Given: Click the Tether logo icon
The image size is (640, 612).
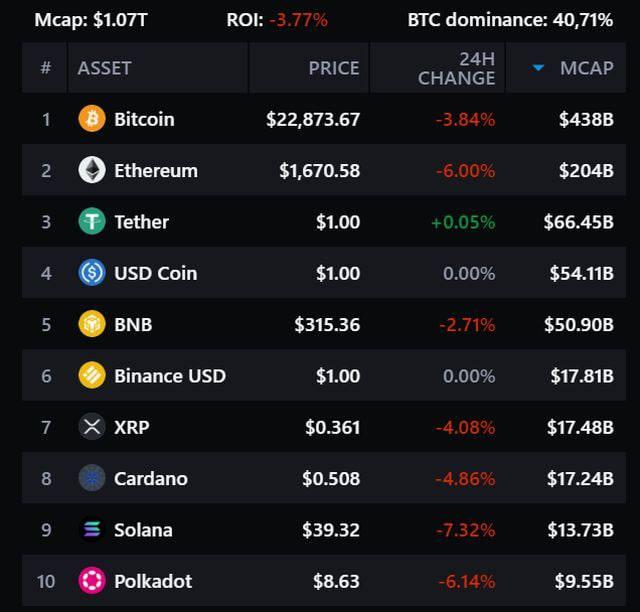Looking at the screenshot, I should point(92,222).
